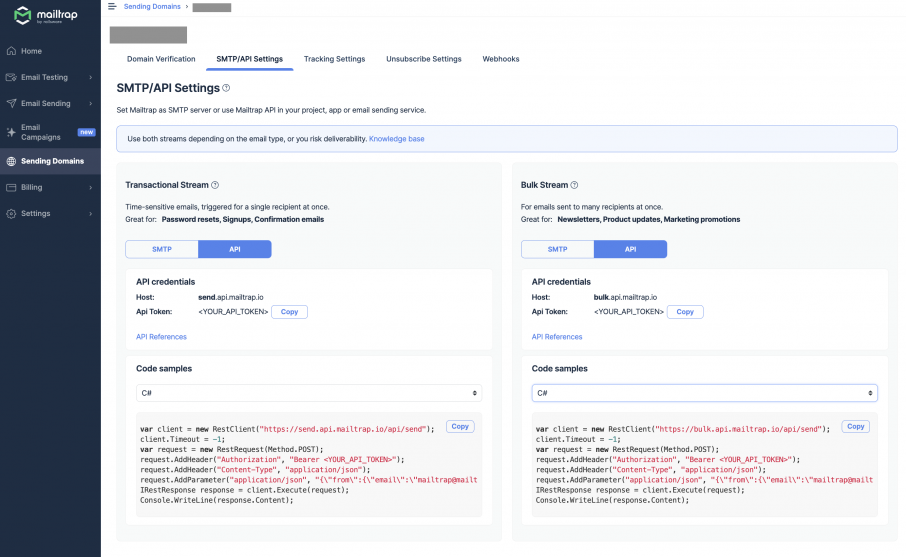Screen dimensions: 906x557
Task: Open the Knowledge base link
Action: coord(396,139)
